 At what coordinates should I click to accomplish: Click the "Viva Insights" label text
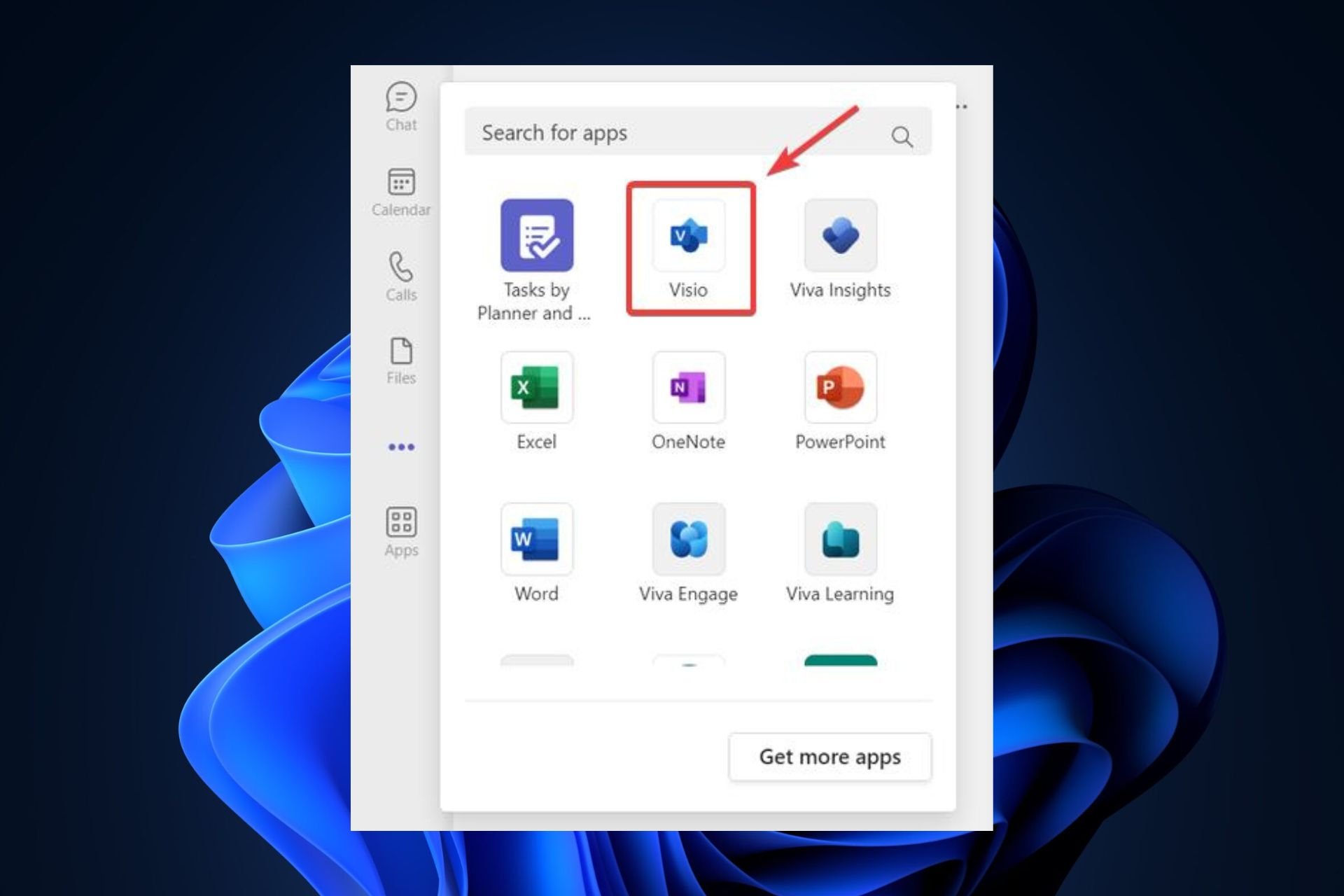coord(840,290)
